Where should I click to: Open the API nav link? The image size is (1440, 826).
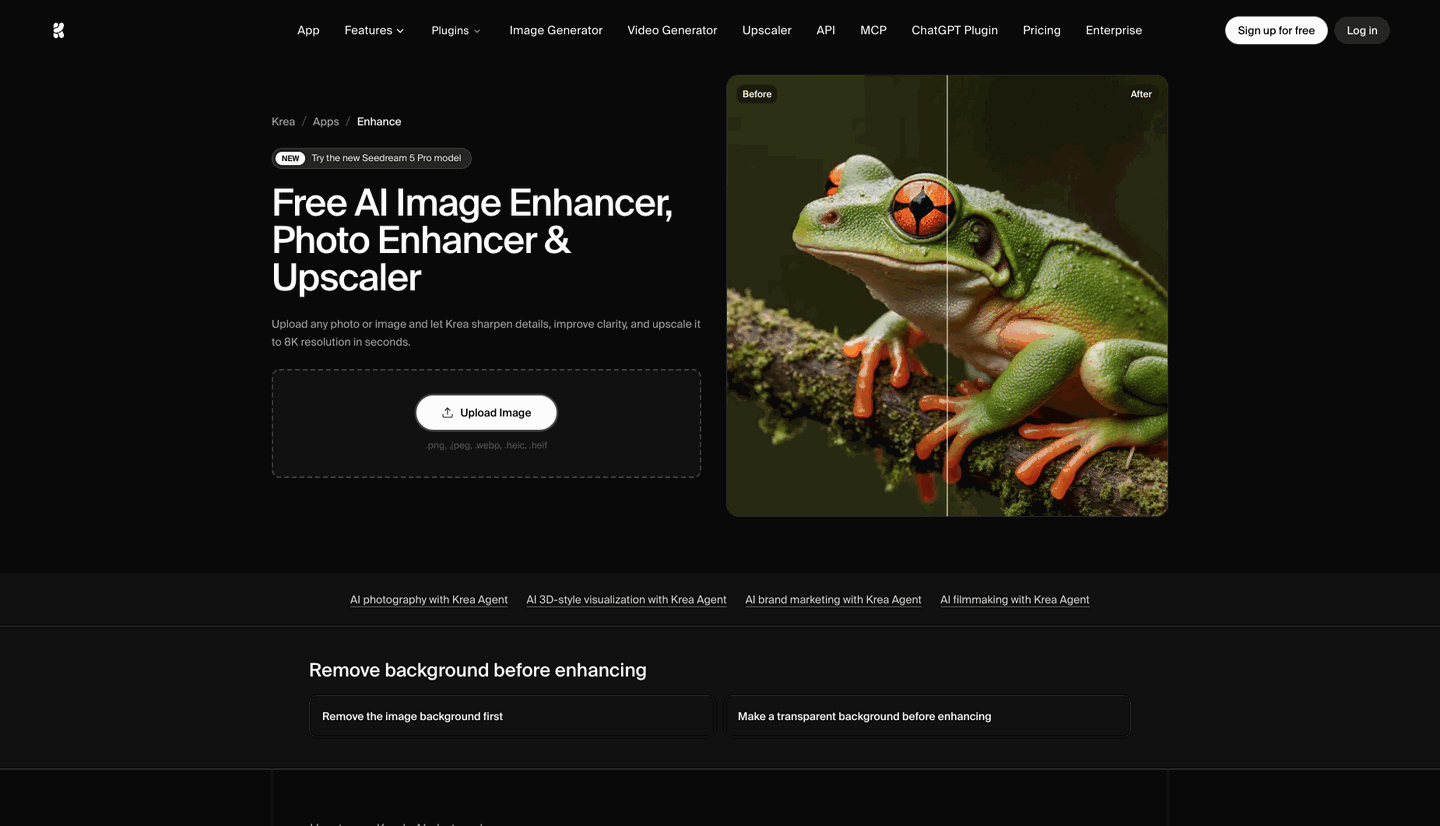pyautogui.click(x=826, y=30)
